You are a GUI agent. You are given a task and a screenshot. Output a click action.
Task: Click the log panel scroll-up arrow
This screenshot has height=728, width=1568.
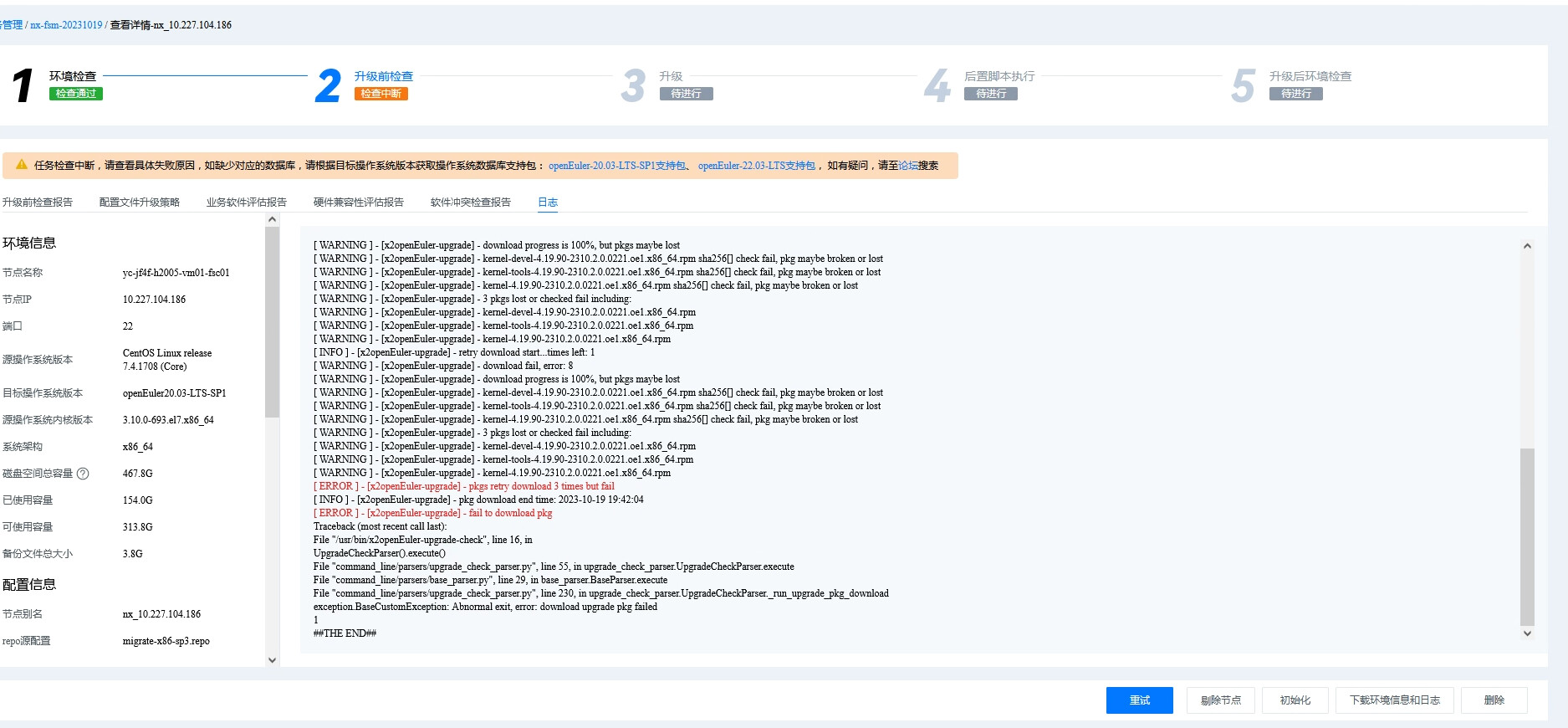pos(1527,246)
